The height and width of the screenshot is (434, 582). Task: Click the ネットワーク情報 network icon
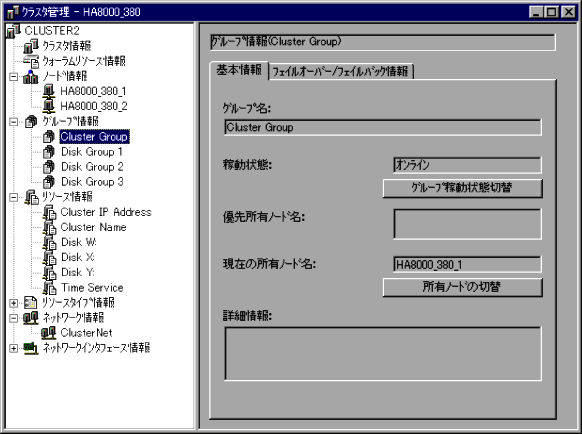31,318
